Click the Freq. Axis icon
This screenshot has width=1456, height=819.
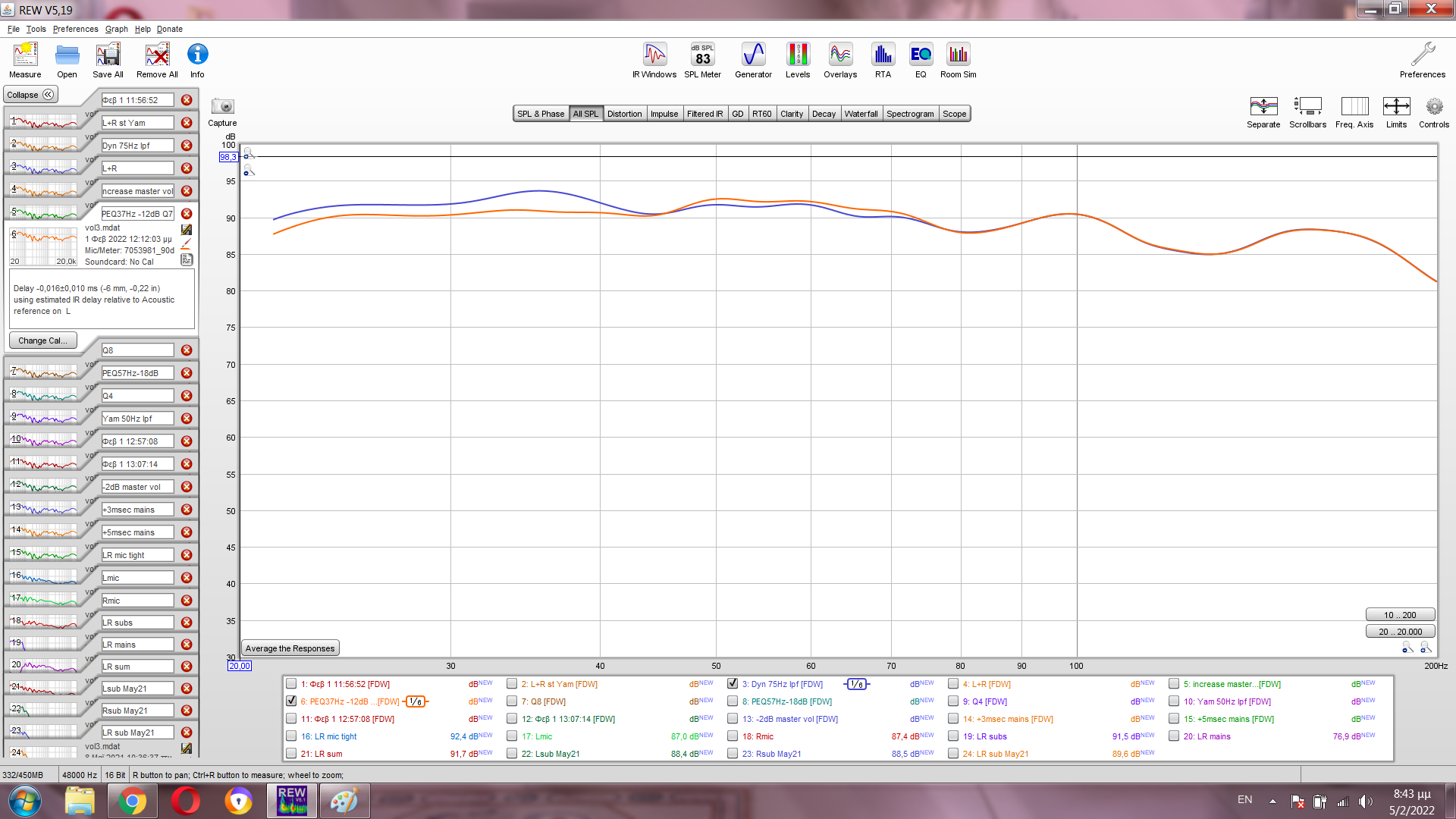tap(1354, 111)
